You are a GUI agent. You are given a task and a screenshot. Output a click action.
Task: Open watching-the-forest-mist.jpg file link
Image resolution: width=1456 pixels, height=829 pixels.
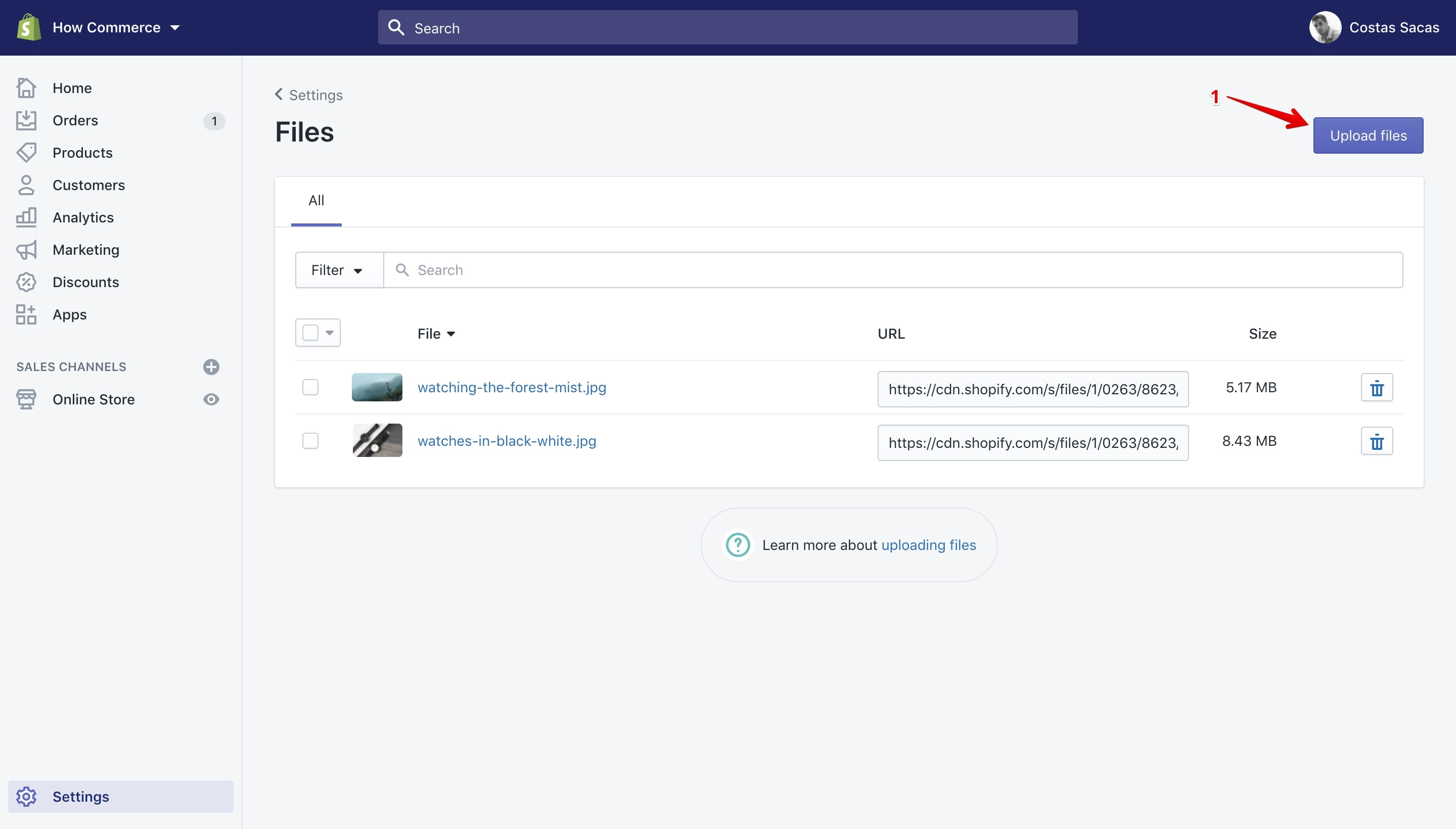[512, 387]
